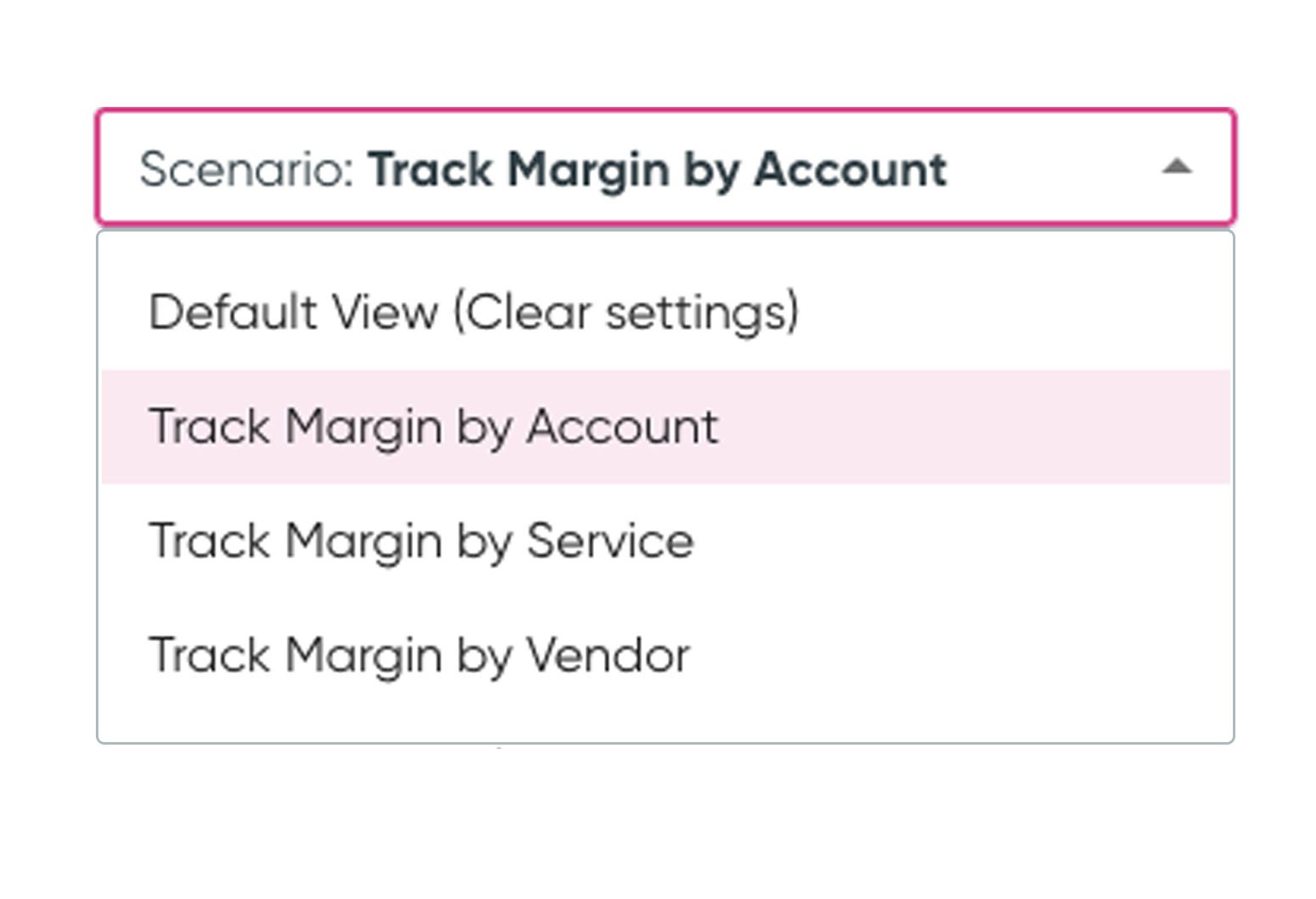Reselect the currently active Account scenario

pyautogui.click(x=434, y=427)
